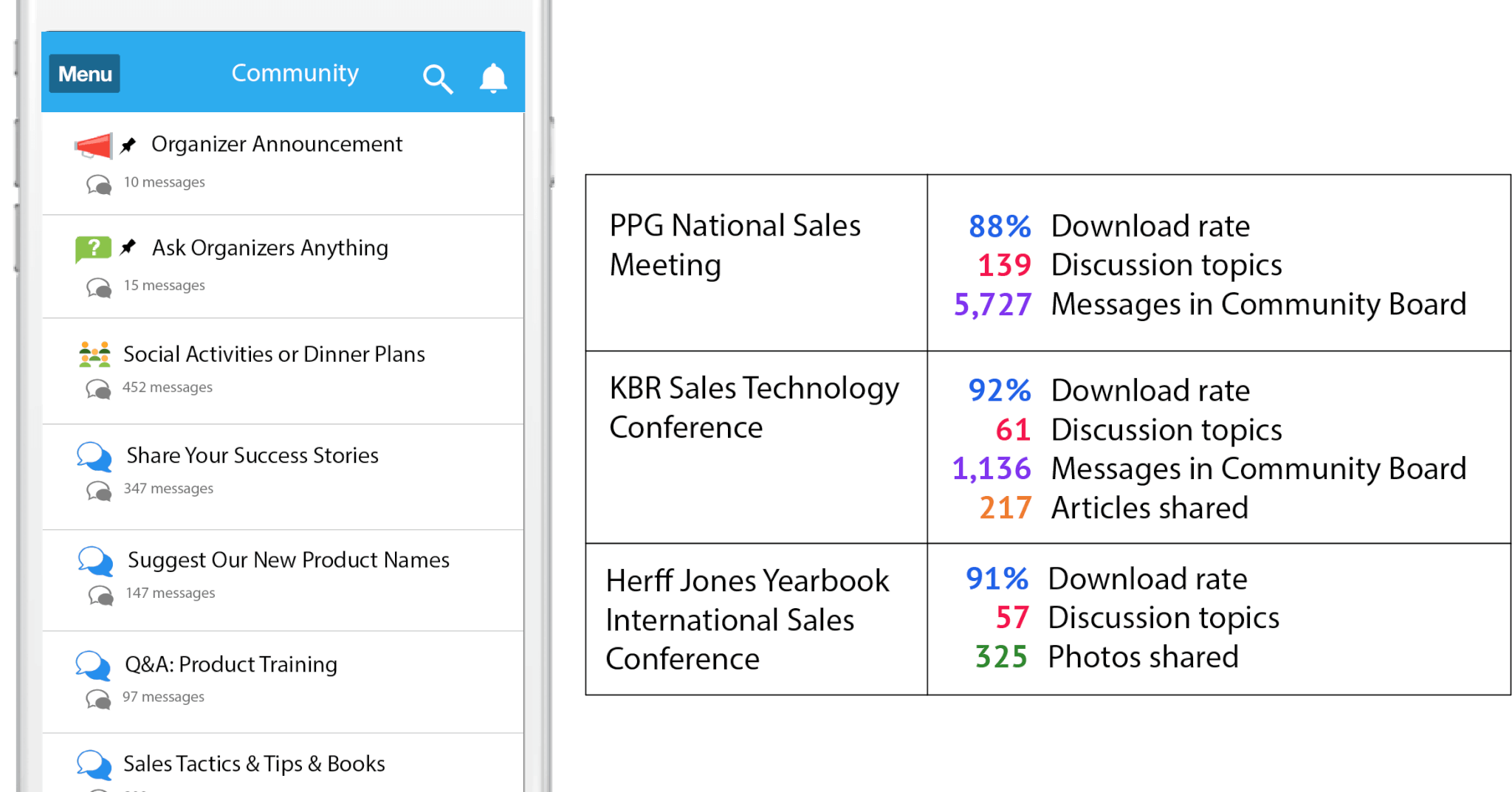Click the Community title in the header
This screenshot has width=1512, height=792.
[295, 73]
